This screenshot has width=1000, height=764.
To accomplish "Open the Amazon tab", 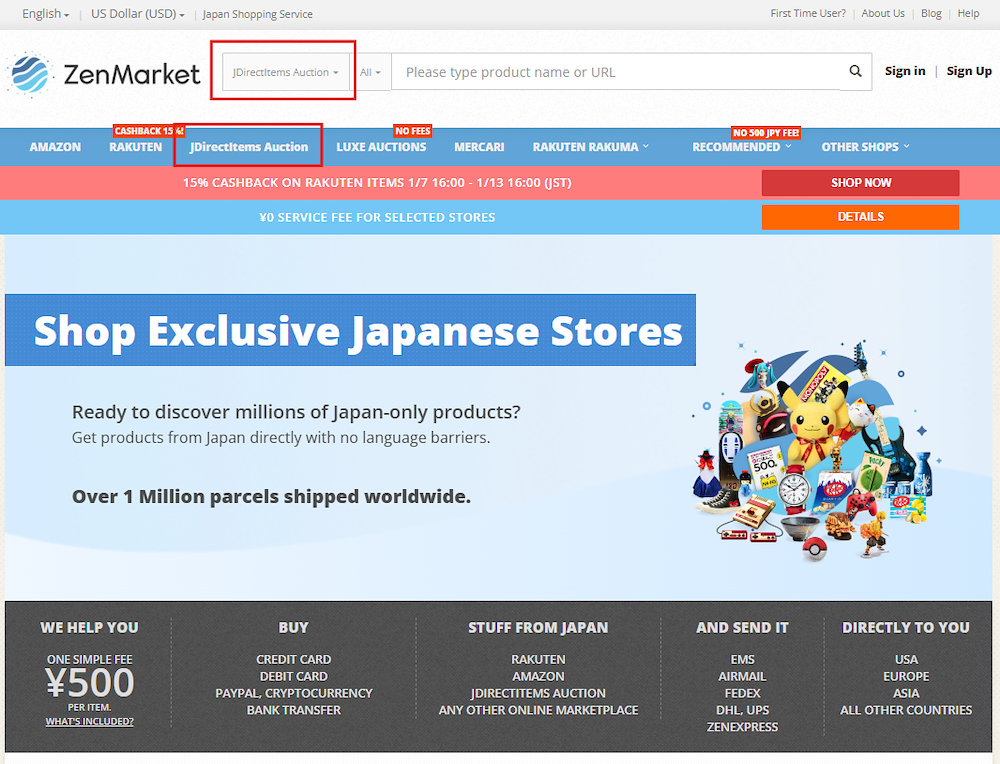I will tap(55, 147).
